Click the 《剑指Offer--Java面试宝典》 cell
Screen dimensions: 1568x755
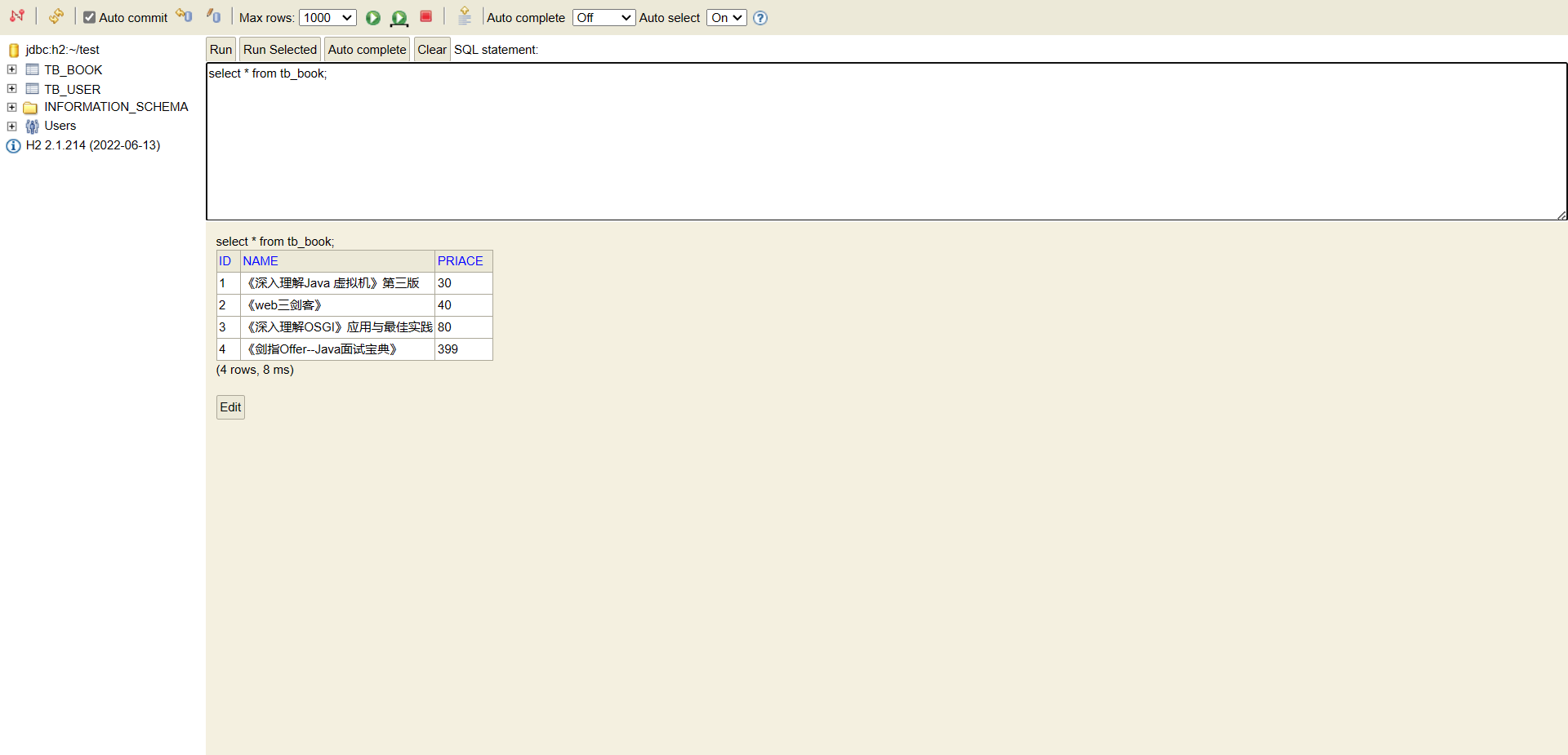pyautogui.click(x=337, y=349)
